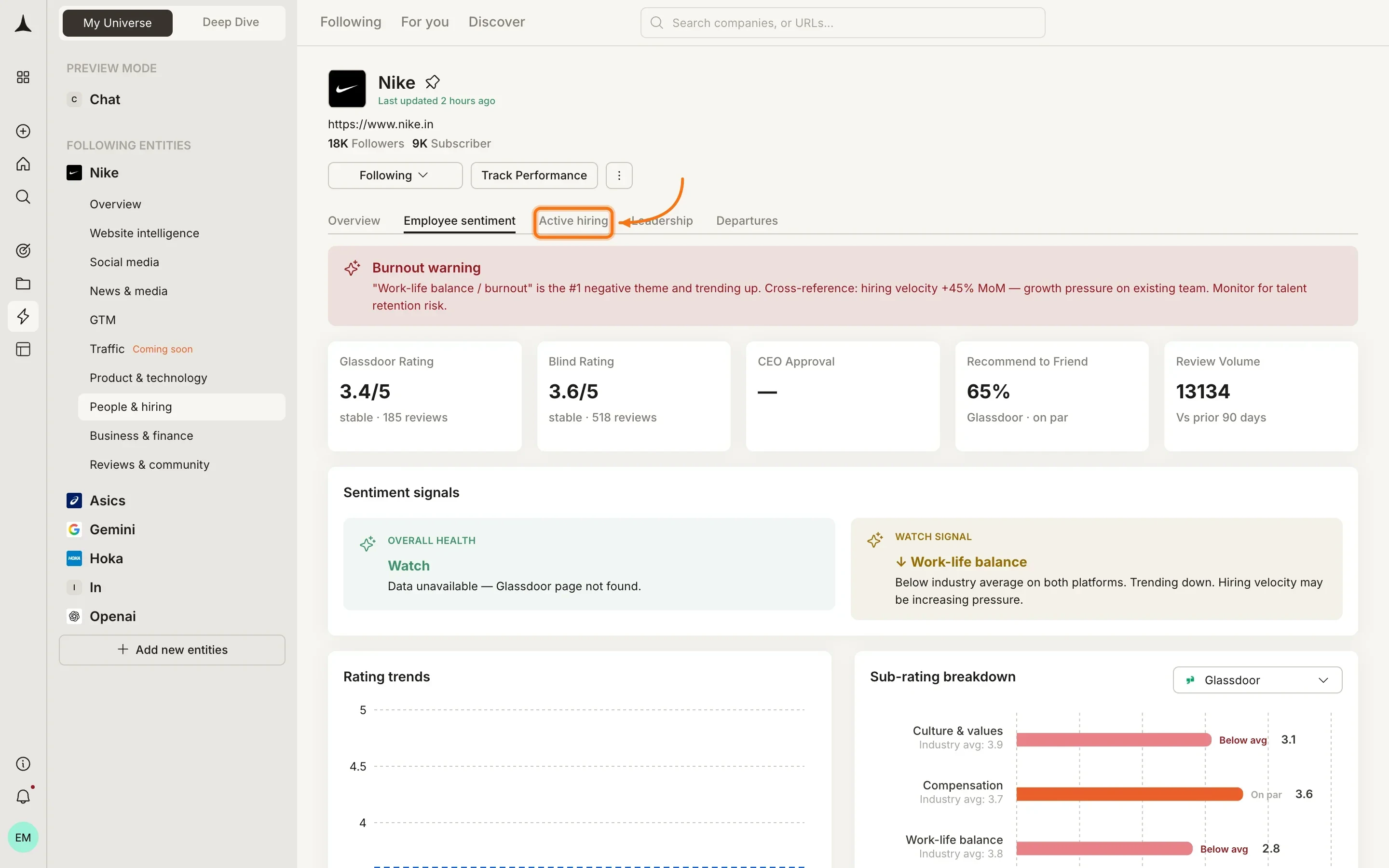Click the search magnifier in the search bar

(656, 22)
